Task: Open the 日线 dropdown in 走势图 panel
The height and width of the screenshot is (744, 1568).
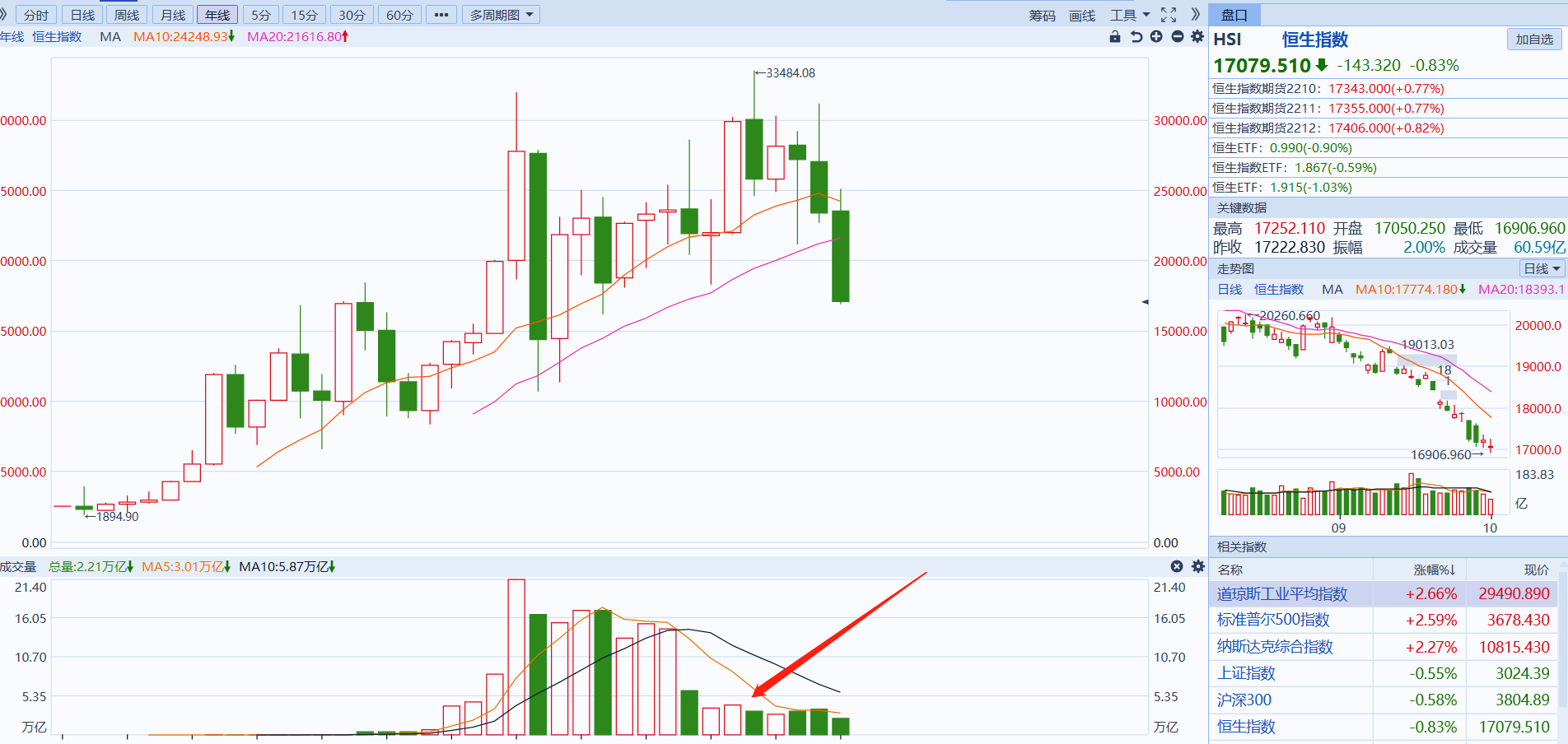Action: click(x=1542, y=268)
